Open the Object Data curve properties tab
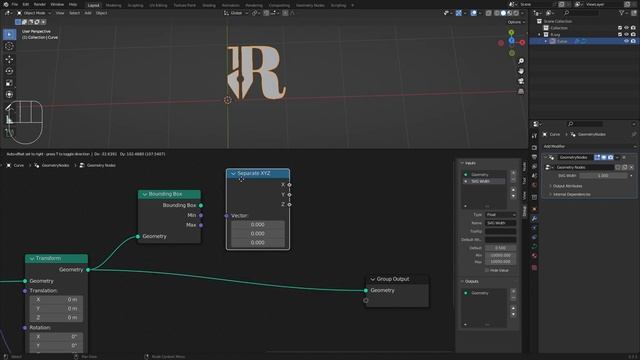640x360 pixels. [x=534, y=247]
